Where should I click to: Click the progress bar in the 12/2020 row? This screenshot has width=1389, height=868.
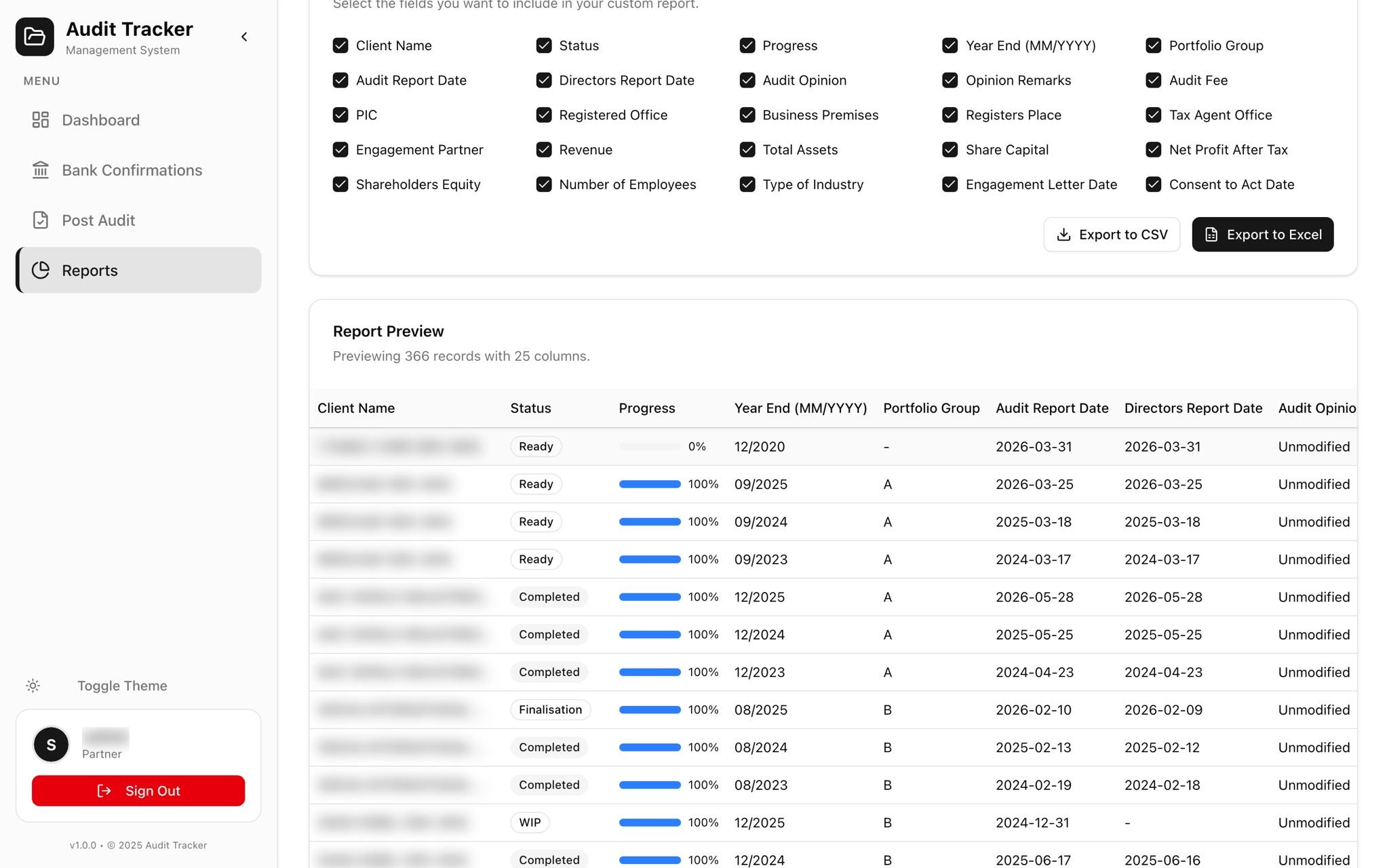point(650,447)
